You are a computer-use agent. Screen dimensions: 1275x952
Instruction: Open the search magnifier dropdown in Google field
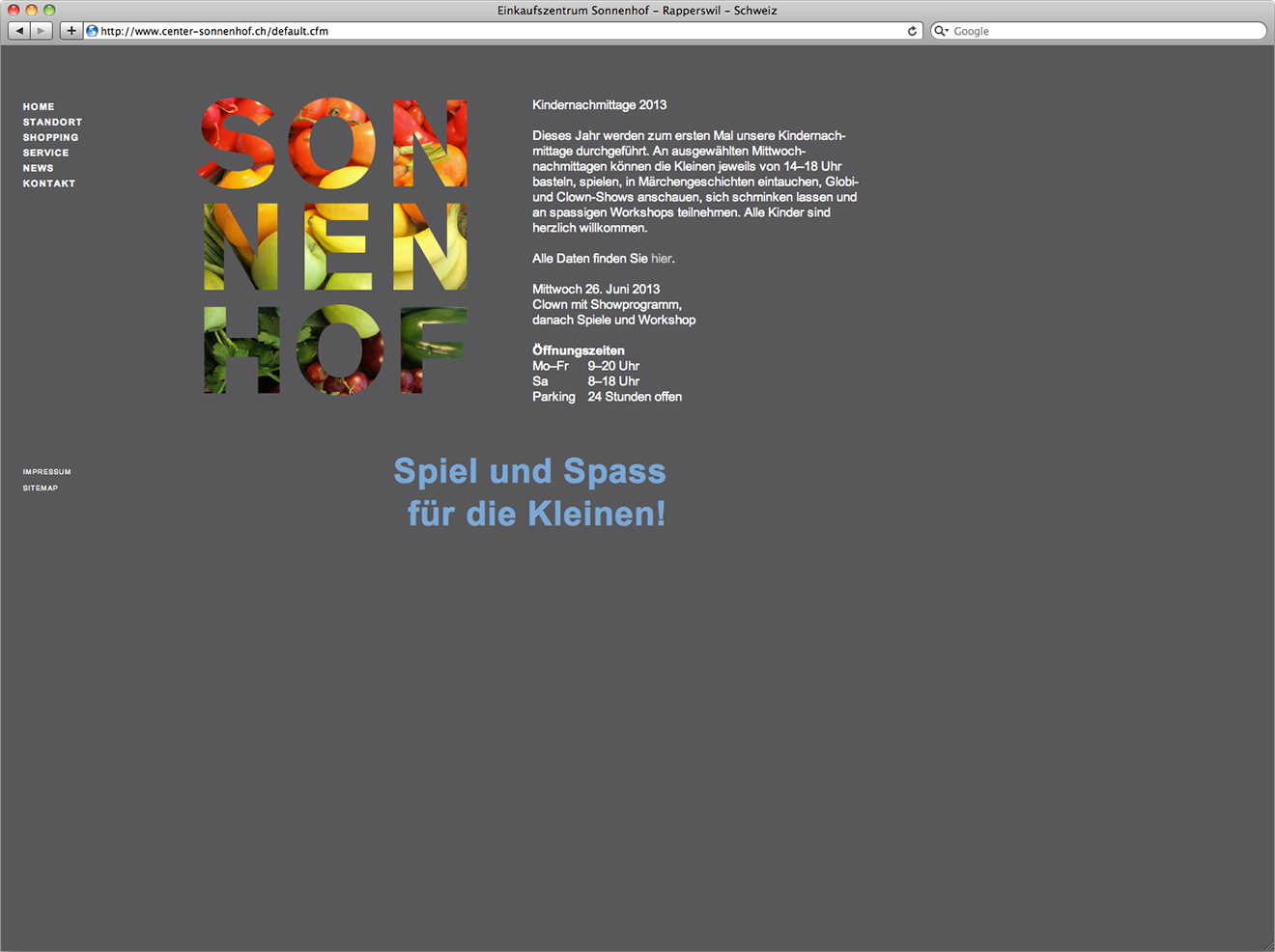tap(941, 31)
